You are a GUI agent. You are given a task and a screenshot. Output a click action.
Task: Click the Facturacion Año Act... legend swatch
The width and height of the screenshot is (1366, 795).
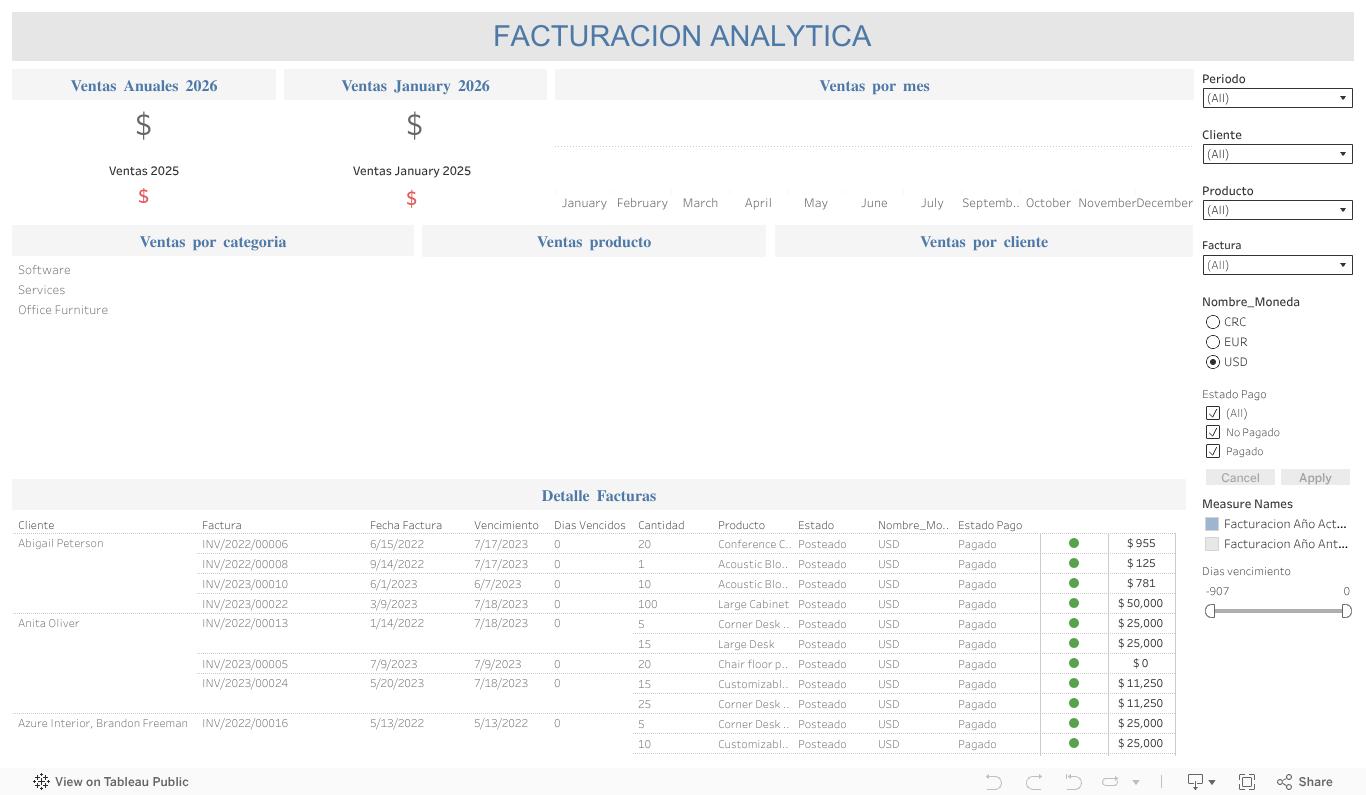click(x=1212, y=524)
